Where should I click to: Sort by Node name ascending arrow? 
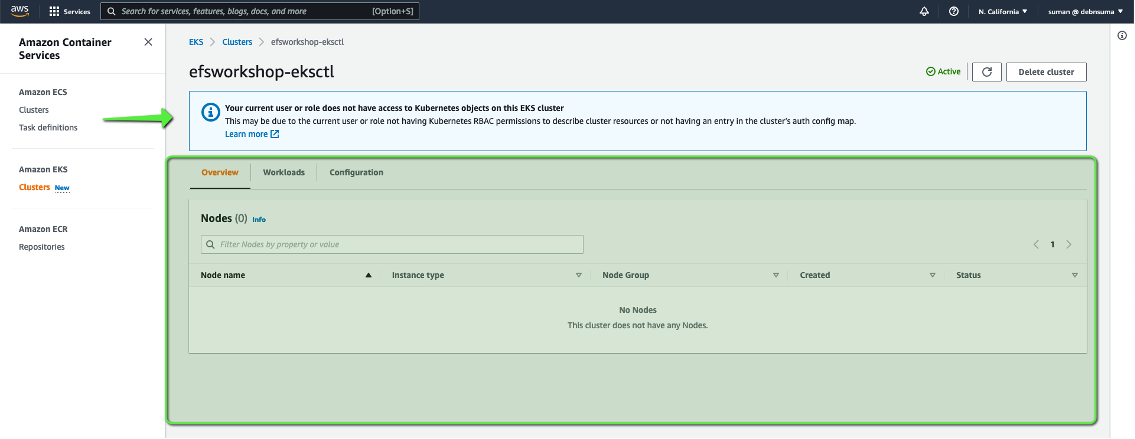coord(368,275)
